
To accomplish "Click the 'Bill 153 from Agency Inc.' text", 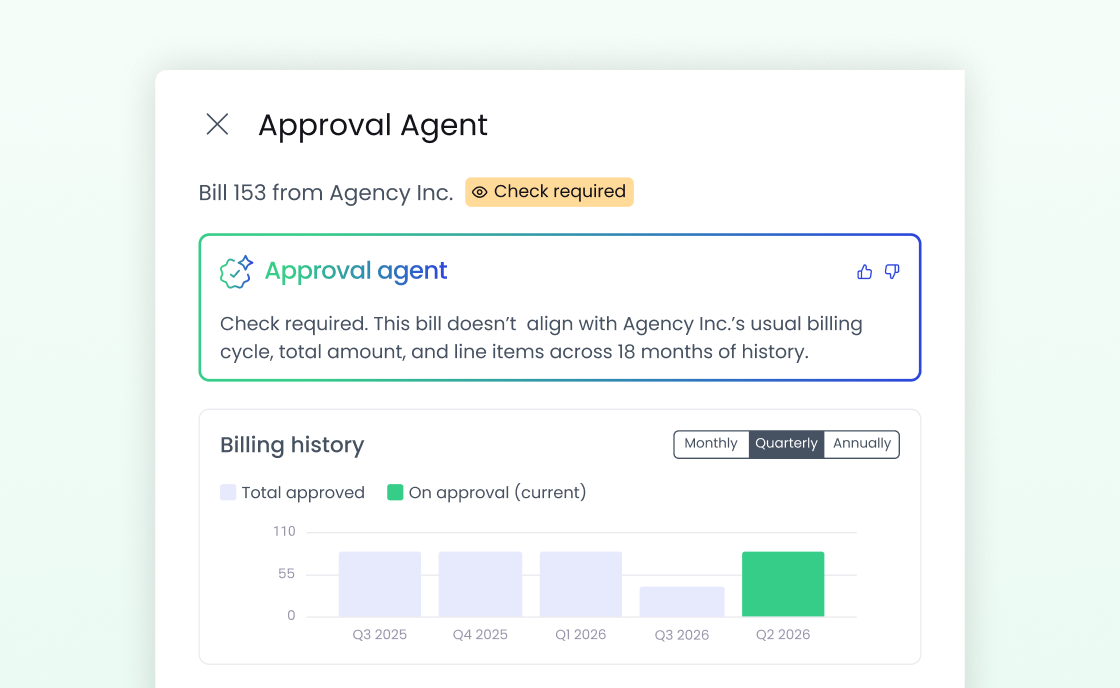I will [x=326, y=193].
